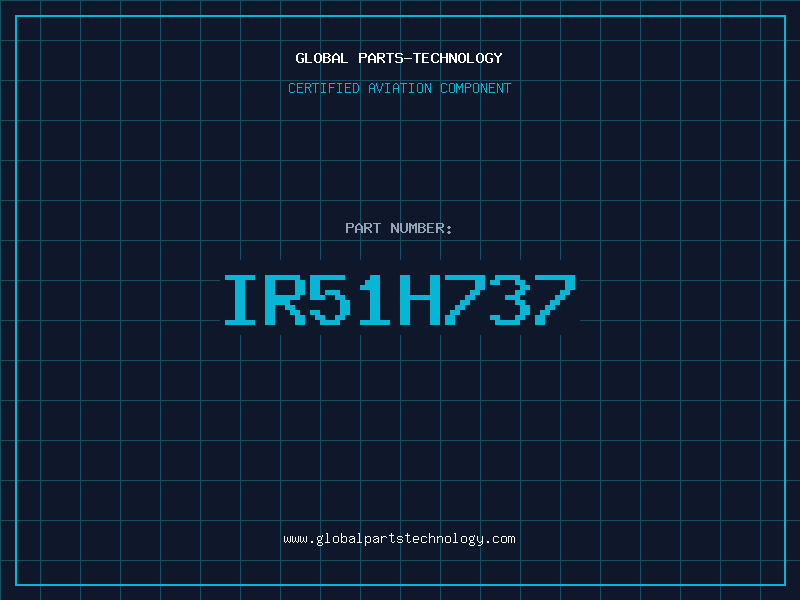Select the CERTIFIED AVIATION COMPONENT subtitle
The image size is (800, 600).
399,88
